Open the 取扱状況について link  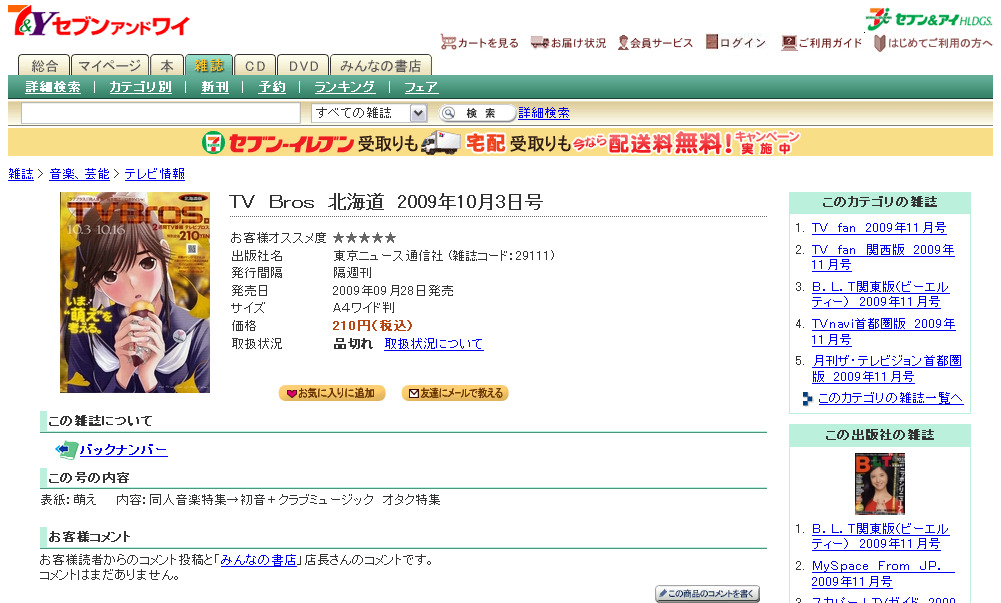tap(433, 343)
